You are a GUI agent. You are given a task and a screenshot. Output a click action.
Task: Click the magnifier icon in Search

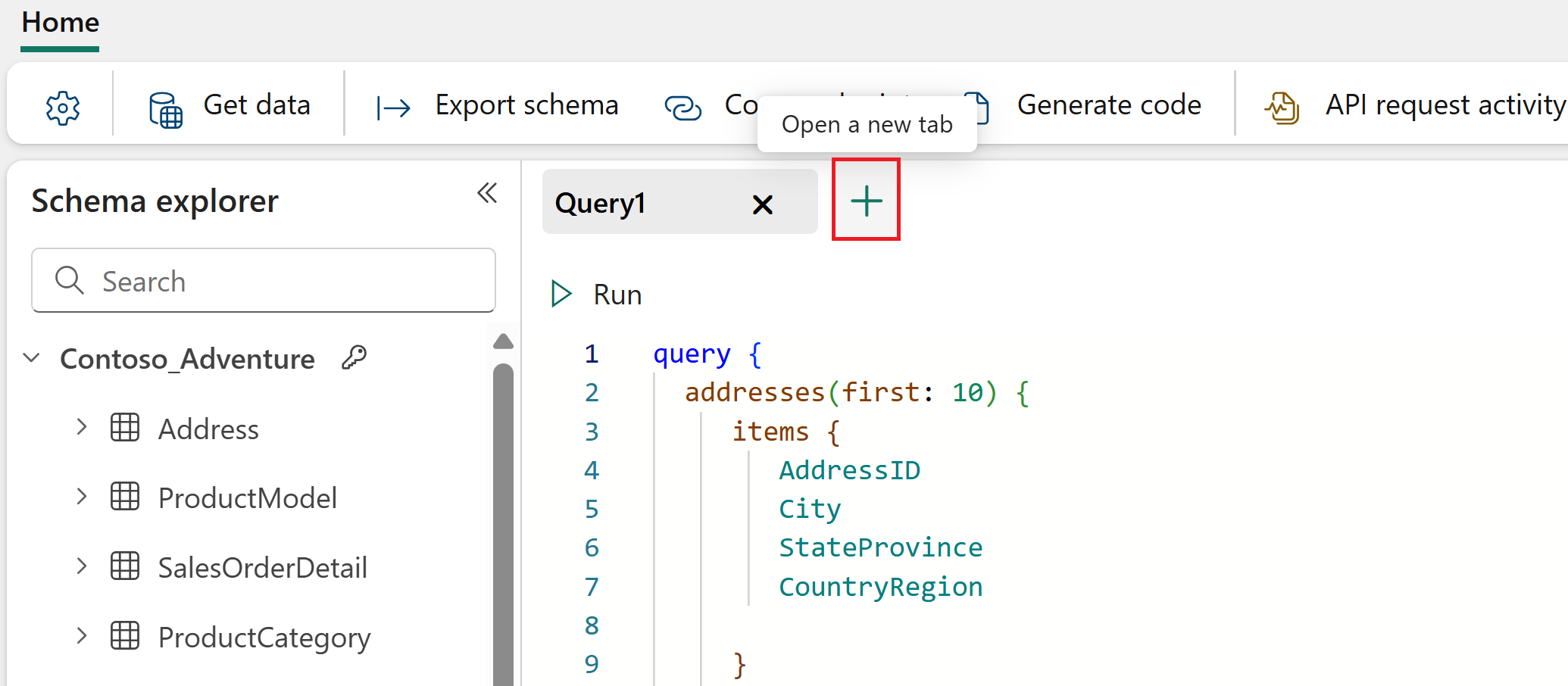point(69,280)
